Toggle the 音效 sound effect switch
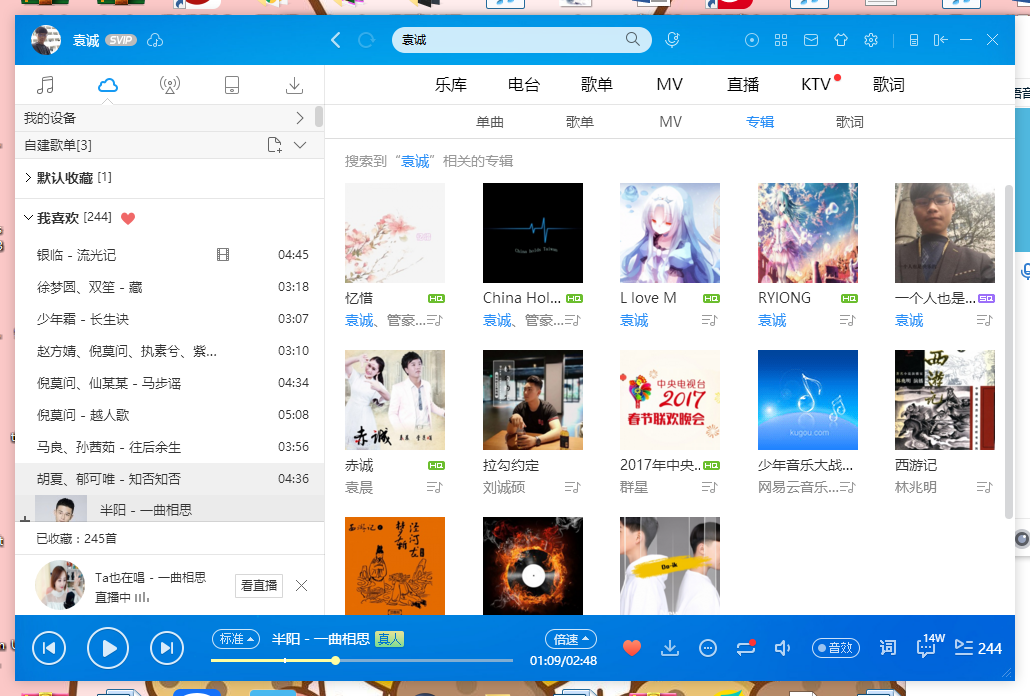The width and height of the screenshot is (1030, 696). [836, 648]
